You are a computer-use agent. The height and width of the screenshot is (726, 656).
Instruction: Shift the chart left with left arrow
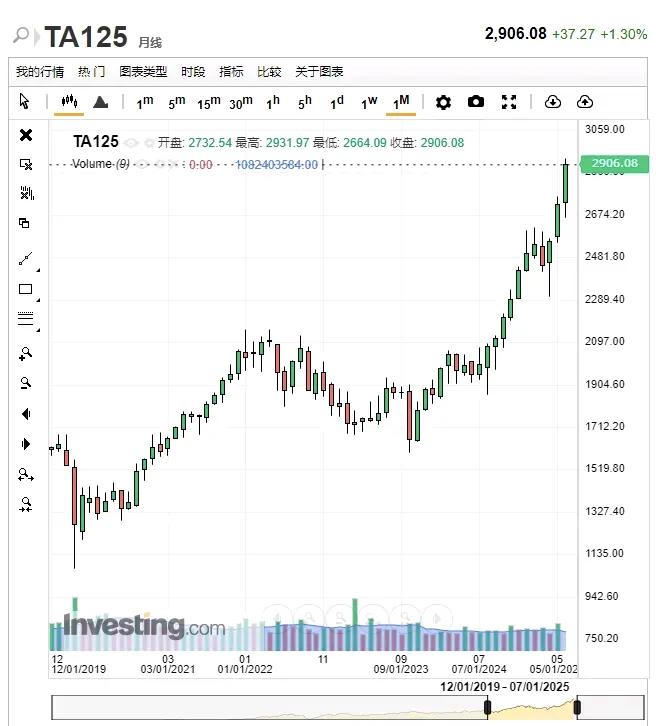click(26, 413)
